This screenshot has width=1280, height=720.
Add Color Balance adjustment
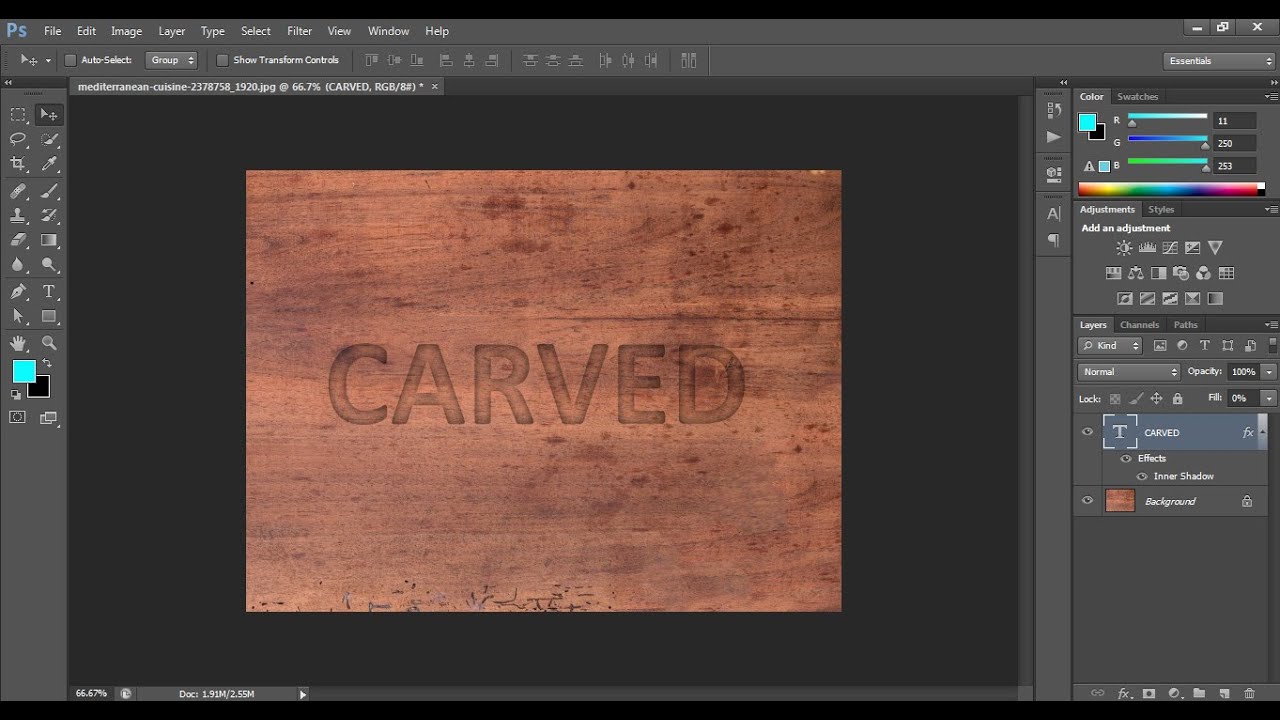(1136, 273)
